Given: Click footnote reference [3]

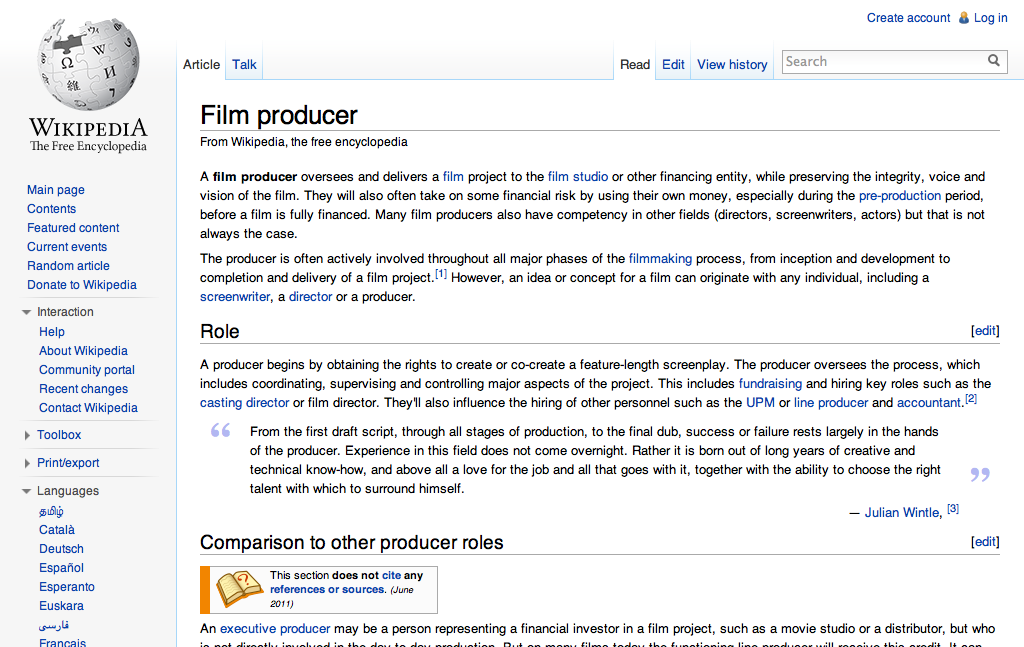Looking at the screenshot, I should pyautogui.click(x=953, y=508).
